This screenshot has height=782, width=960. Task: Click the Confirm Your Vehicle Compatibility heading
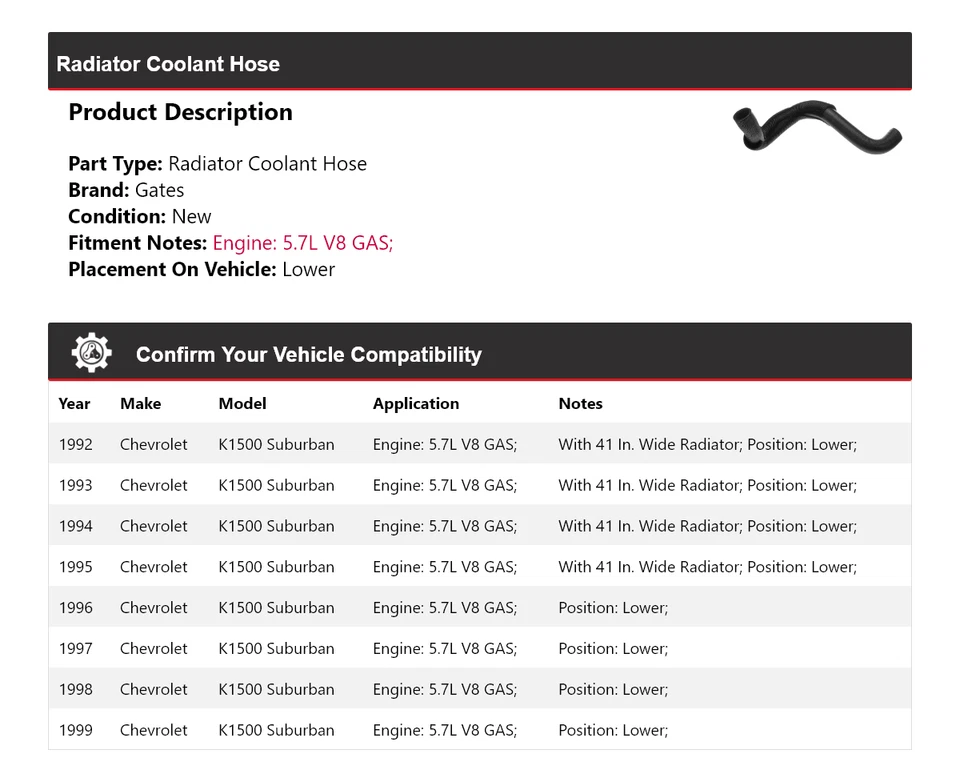click(x=309, y=355)
